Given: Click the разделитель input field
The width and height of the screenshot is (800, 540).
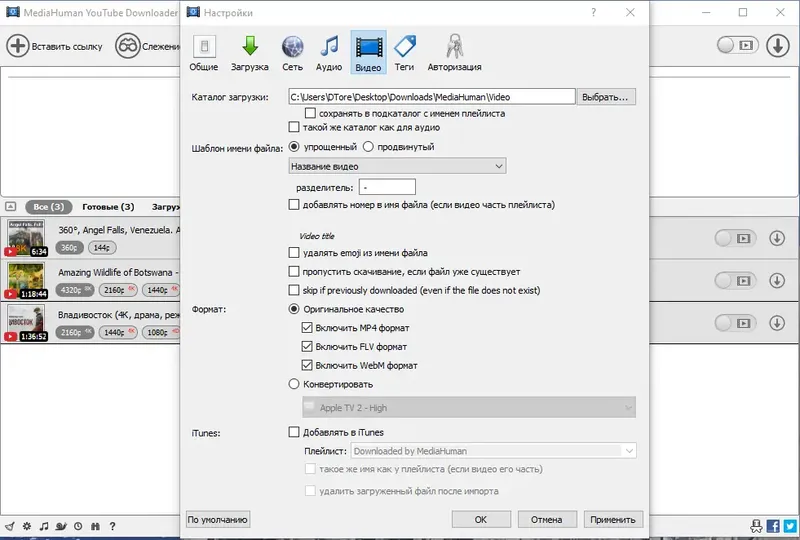Looking at the screenshot, I should pyautogui.click(x=387, y=187).
